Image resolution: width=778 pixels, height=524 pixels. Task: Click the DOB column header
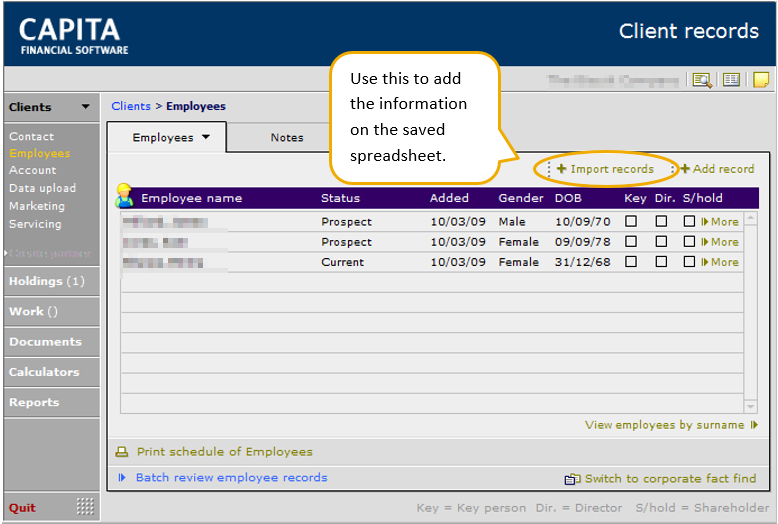pos(568,198)
